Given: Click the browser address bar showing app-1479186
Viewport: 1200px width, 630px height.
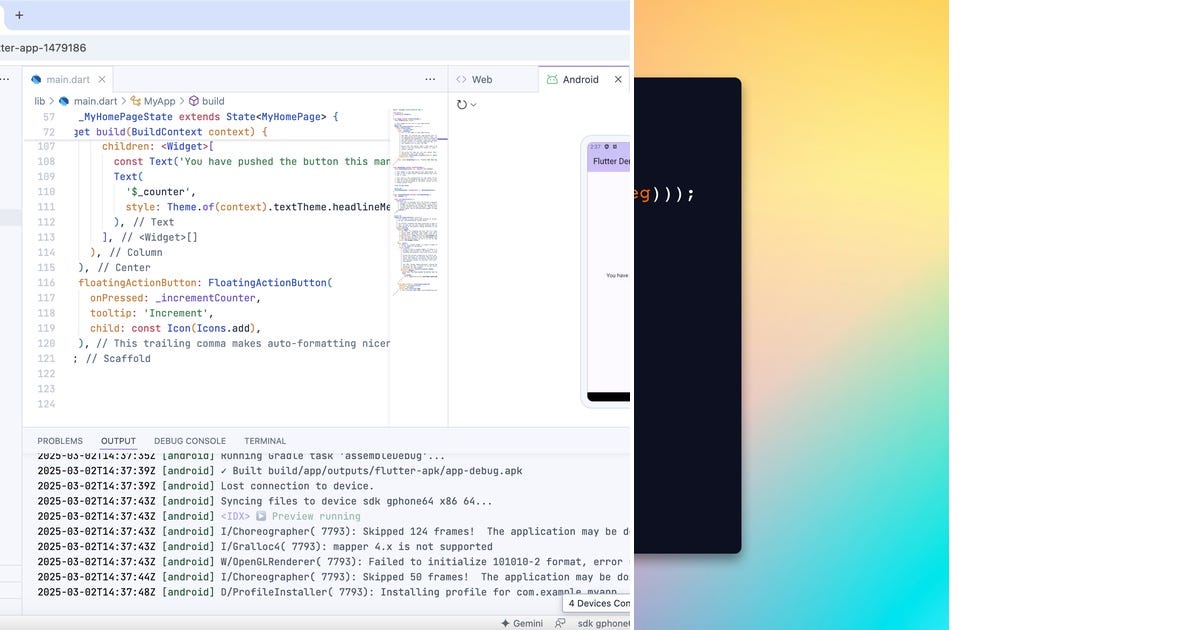Looking at the screenshot, I should pyautogui.click(x=316, y=47).
